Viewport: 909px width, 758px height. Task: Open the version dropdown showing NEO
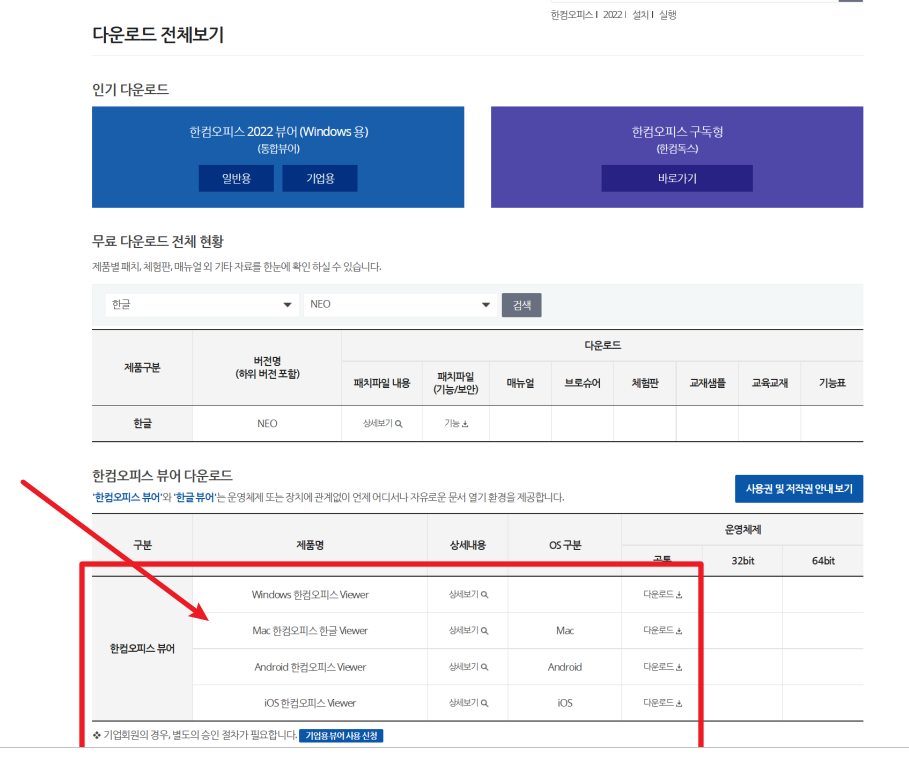[399, 304]
